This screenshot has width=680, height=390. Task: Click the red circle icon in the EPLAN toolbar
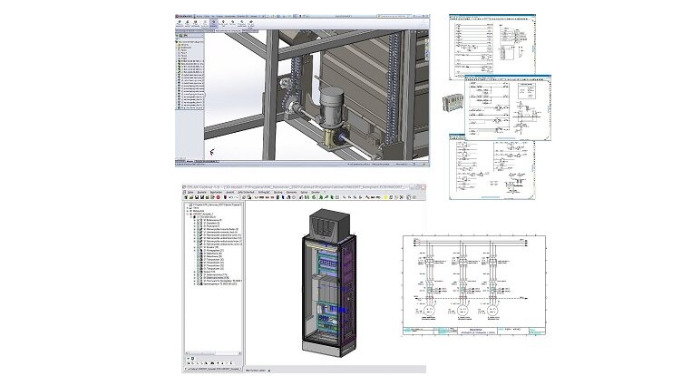click(218, 197)
